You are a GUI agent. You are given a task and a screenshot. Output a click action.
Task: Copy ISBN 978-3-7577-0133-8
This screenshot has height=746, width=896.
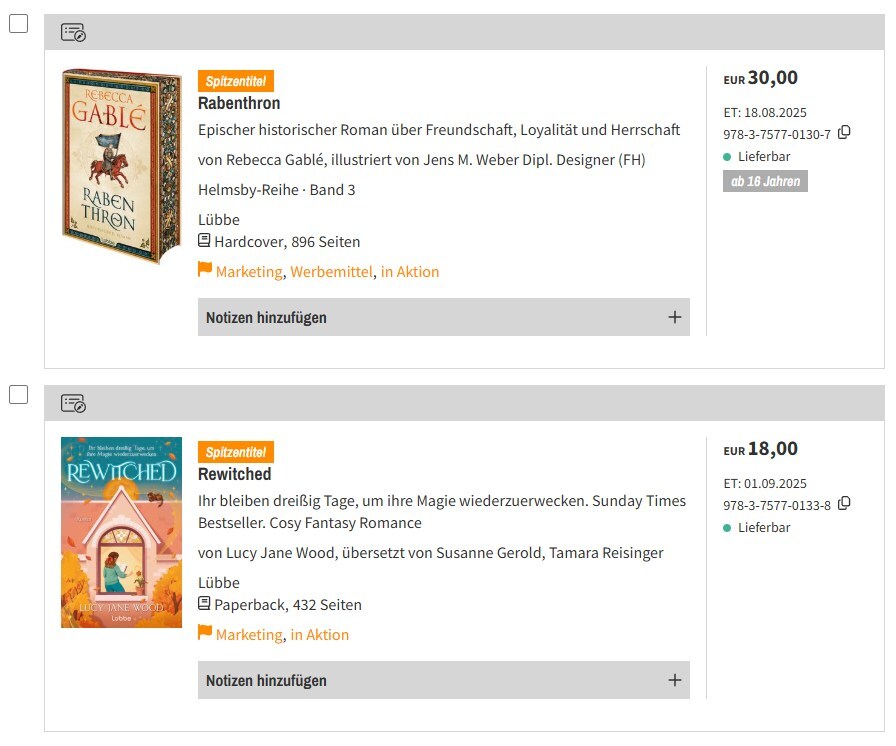point(844,504)
